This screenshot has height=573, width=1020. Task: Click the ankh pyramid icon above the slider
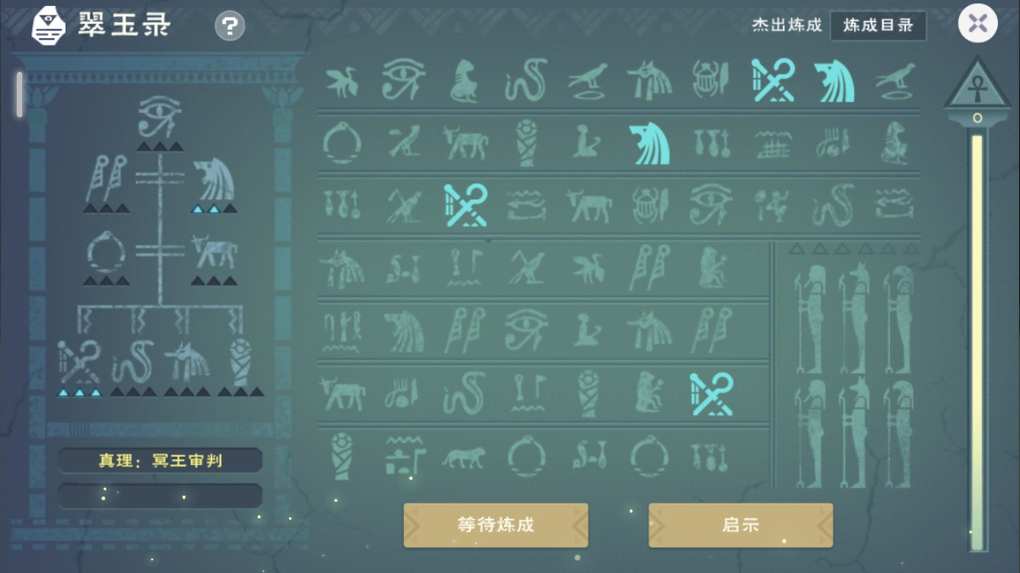tap(977, 87)
